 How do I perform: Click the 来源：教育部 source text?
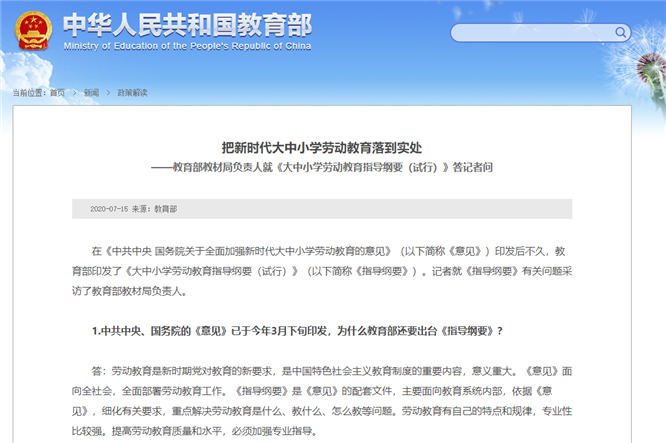coord(154,209)
